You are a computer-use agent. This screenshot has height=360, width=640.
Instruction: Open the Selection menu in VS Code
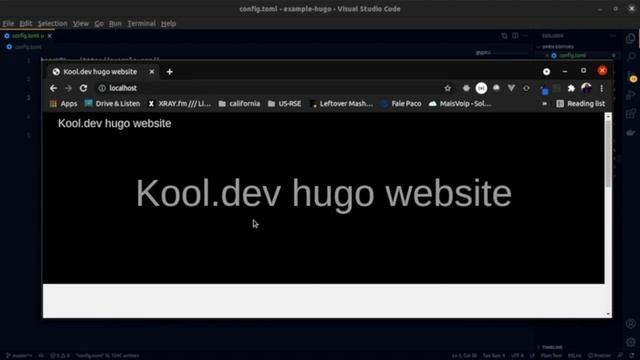(52, 24)
